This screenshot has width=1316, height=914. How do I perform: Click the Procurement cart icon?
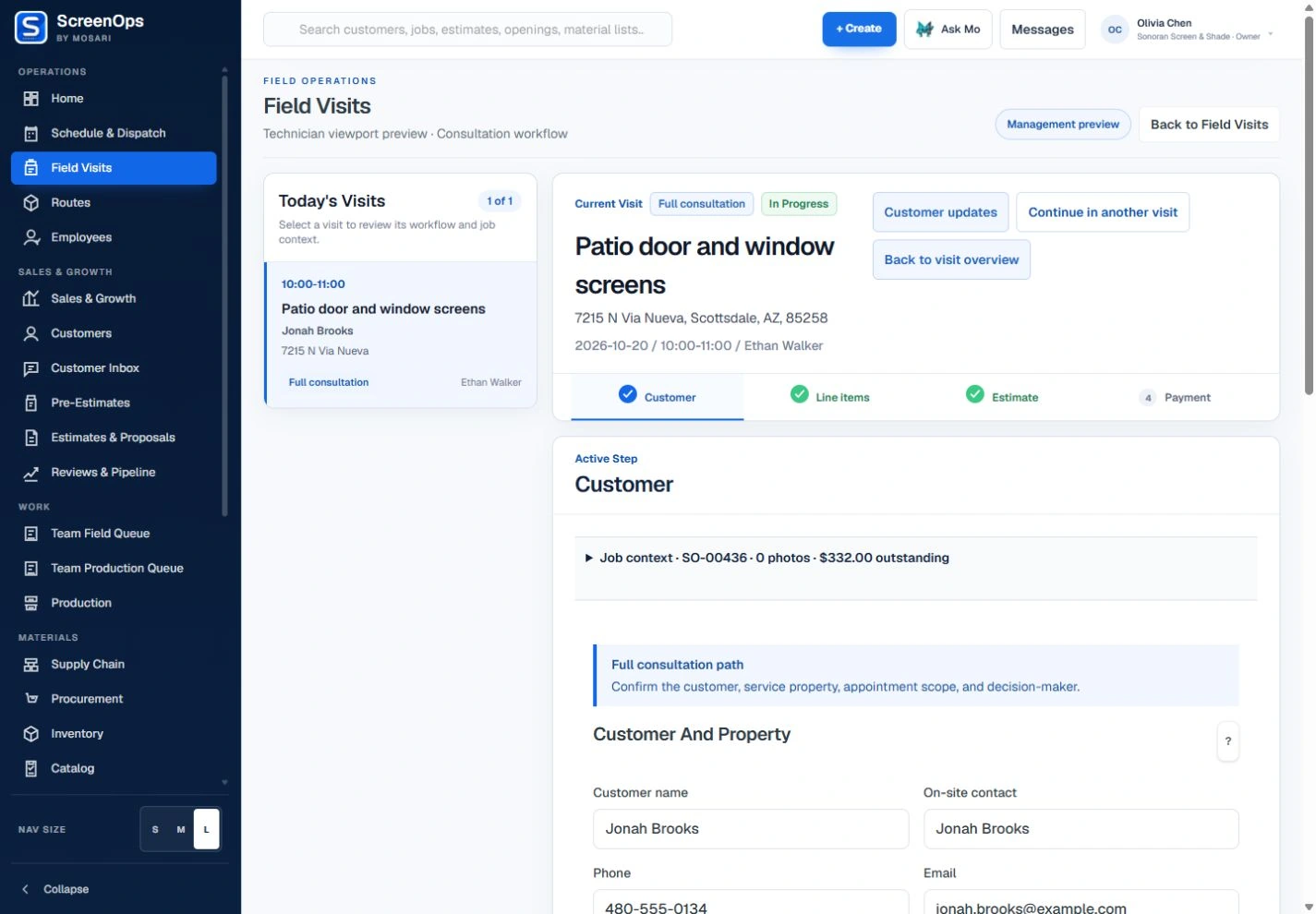31,699
